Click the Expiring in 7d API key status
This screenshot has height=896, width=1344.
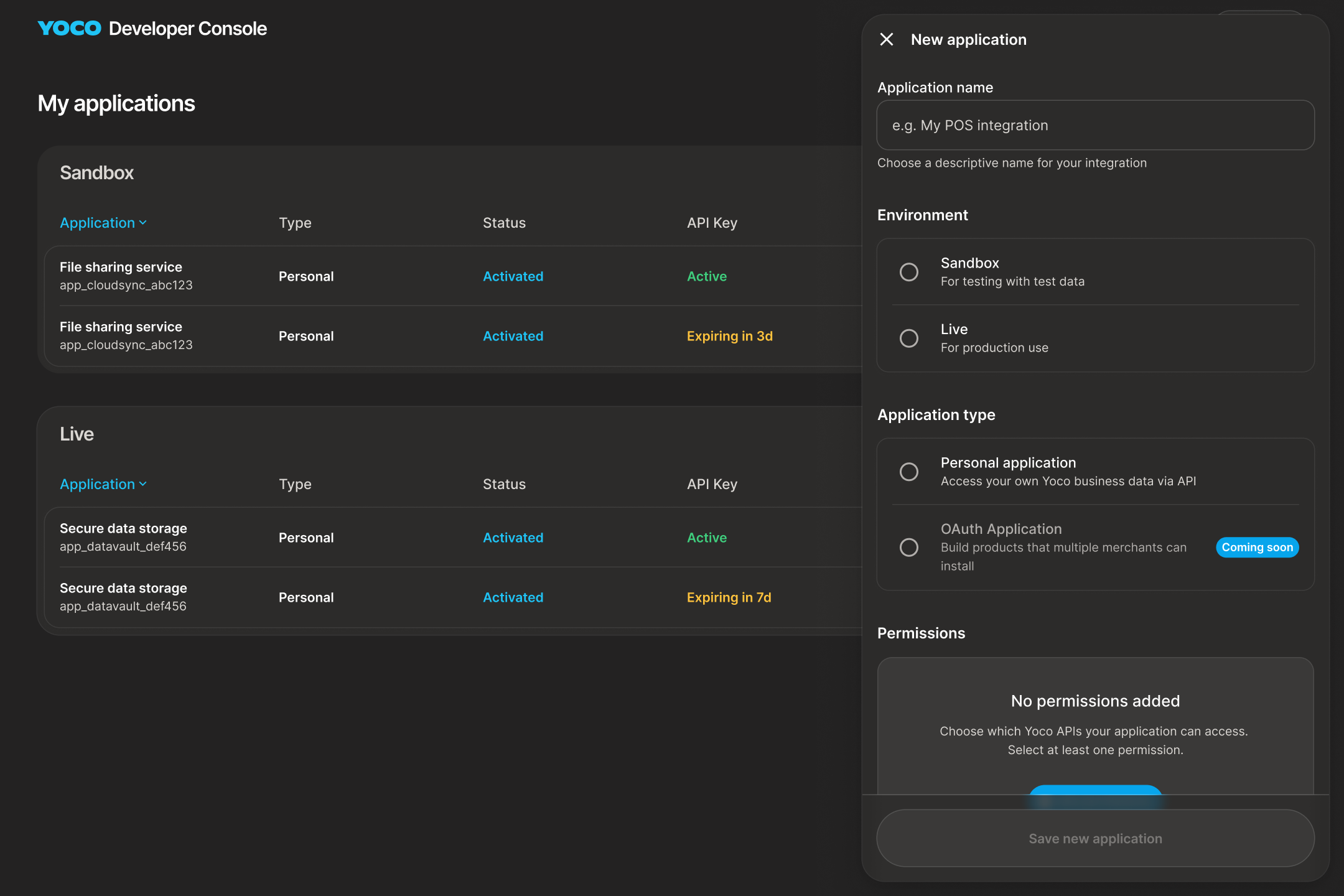point(729,597)
